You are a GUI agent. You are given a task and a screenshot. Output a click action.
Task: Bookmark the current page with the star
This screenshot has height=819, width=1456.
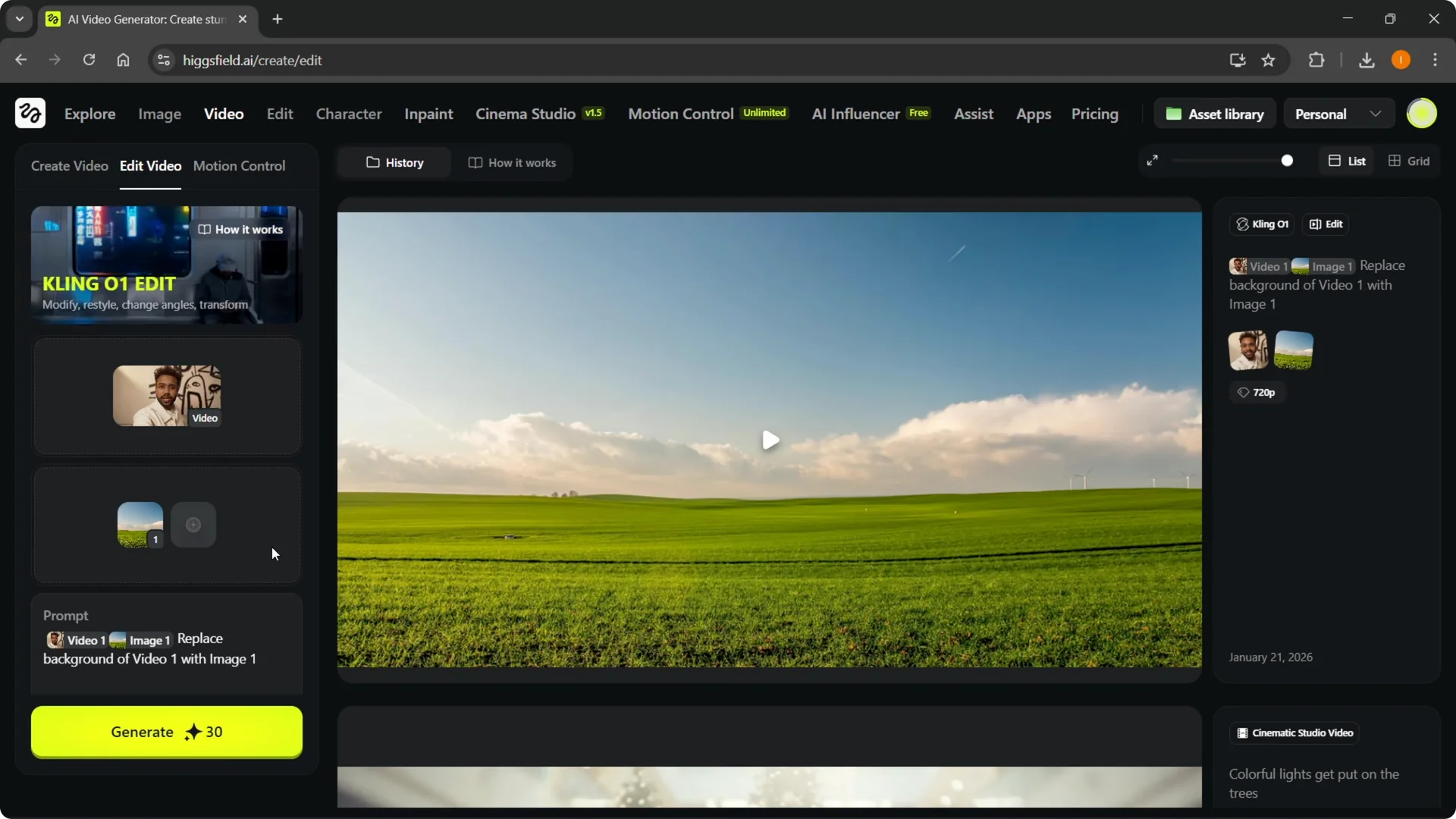coord(1269,60)
